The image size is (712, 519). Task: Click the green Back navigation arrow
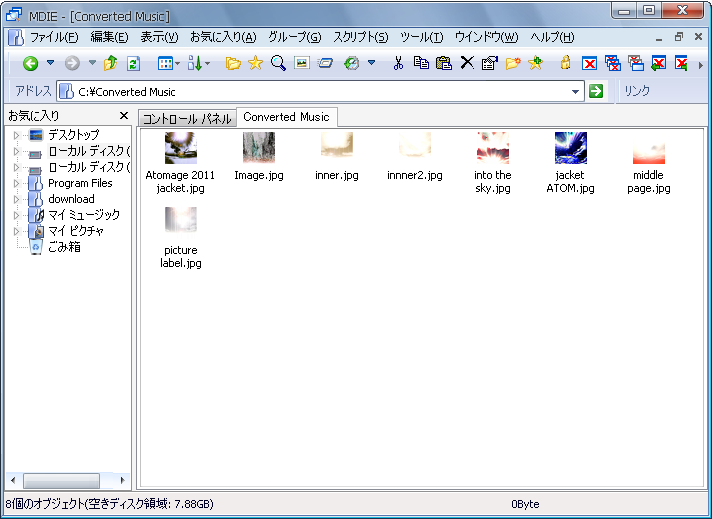[x=30, y=63]
